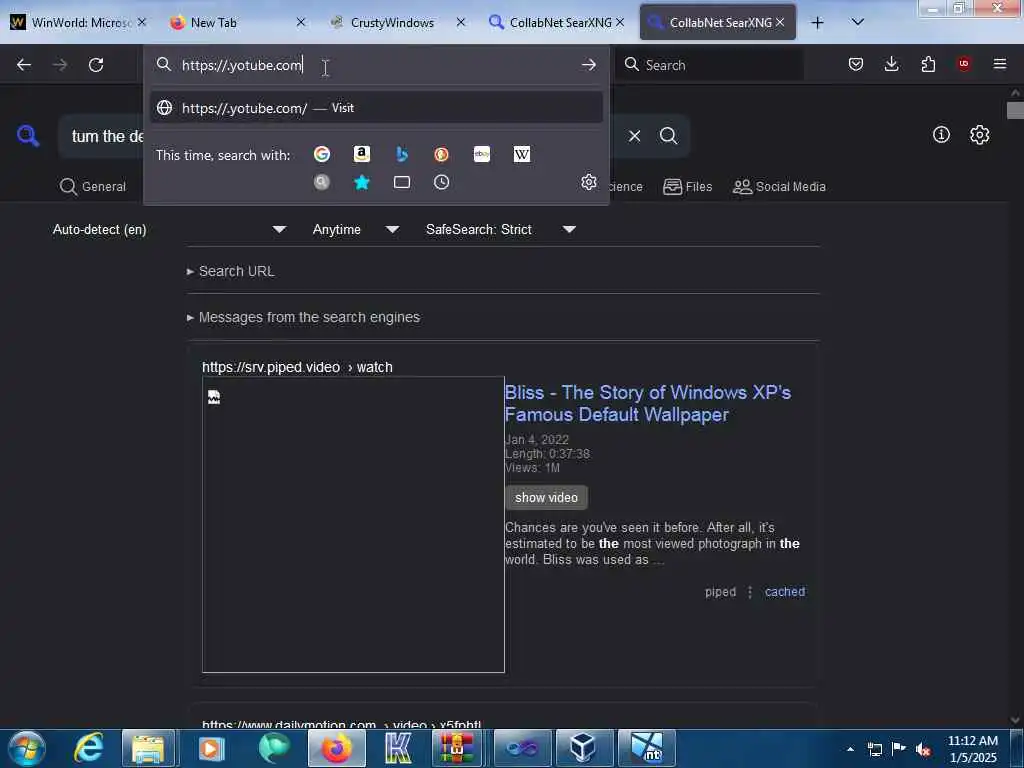Open the Firefox application menu

(1000, 64)
